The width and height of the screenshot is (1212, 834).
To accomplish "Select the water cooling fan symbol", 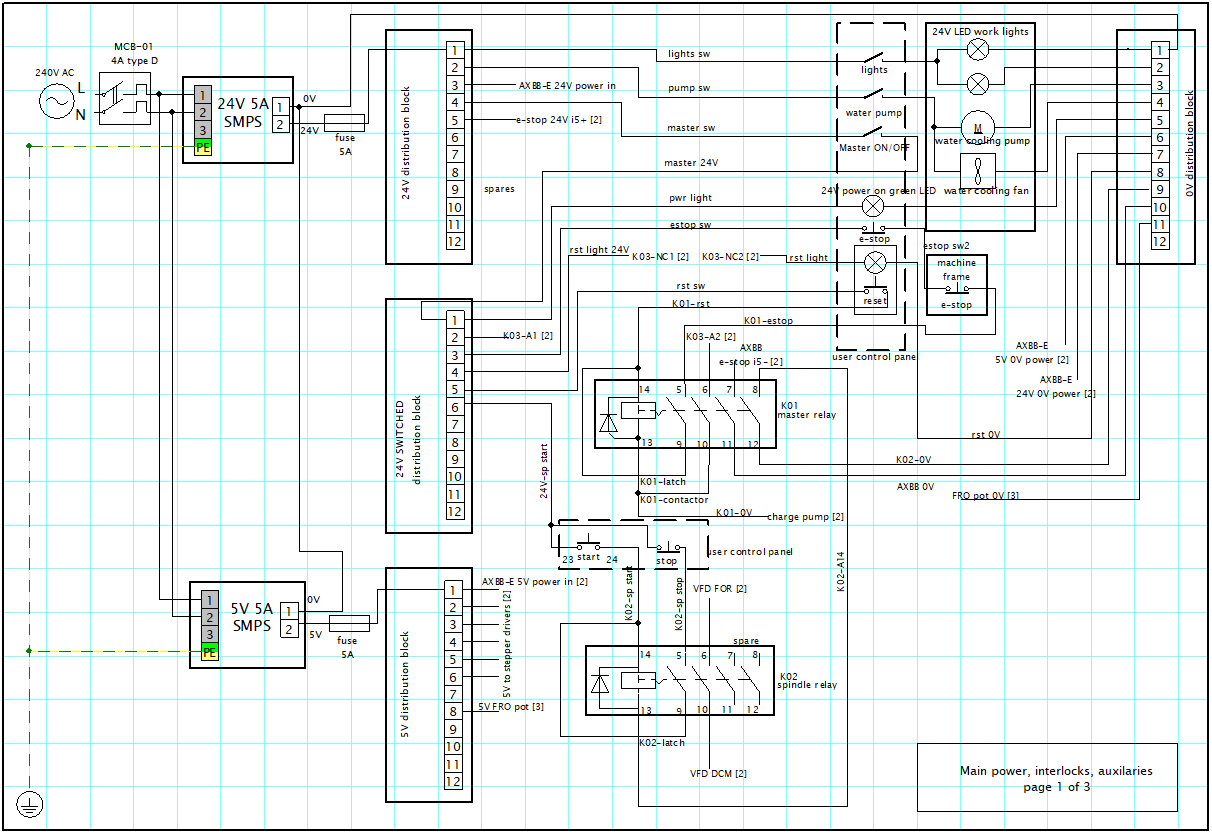I will pos(977,169).
